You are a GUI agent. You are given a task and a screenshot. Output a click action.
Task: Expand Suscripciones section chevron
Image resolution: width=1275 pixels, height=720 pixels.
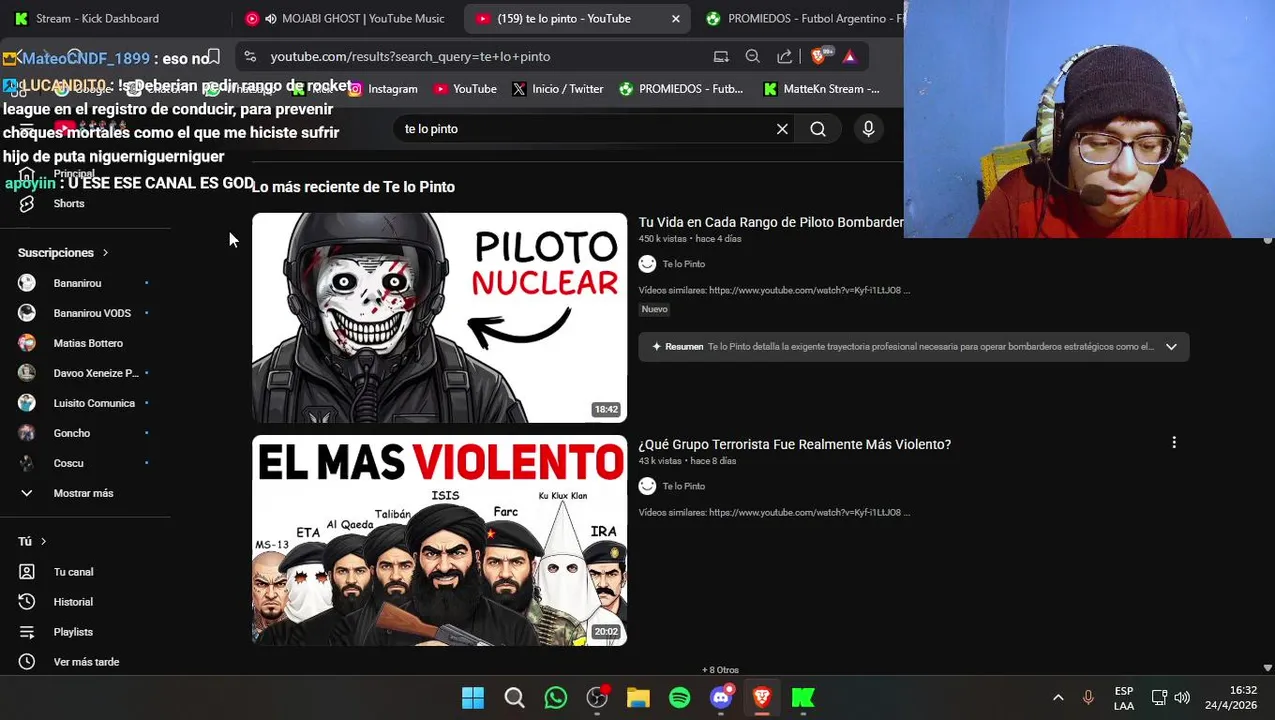(105, 253)
